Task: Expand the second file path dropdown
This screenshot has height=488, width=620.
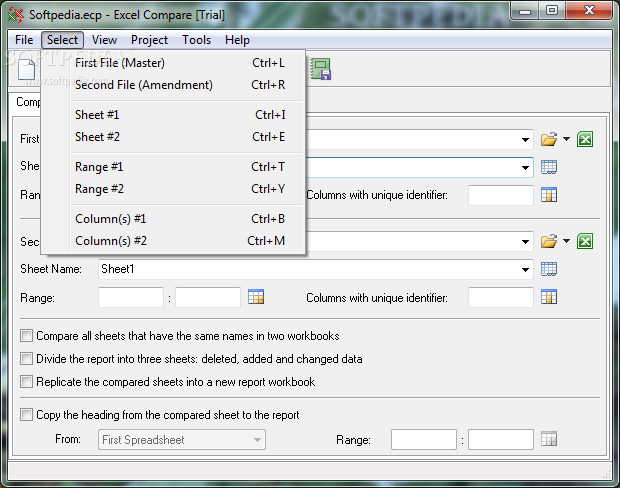Action: point(525,242)
